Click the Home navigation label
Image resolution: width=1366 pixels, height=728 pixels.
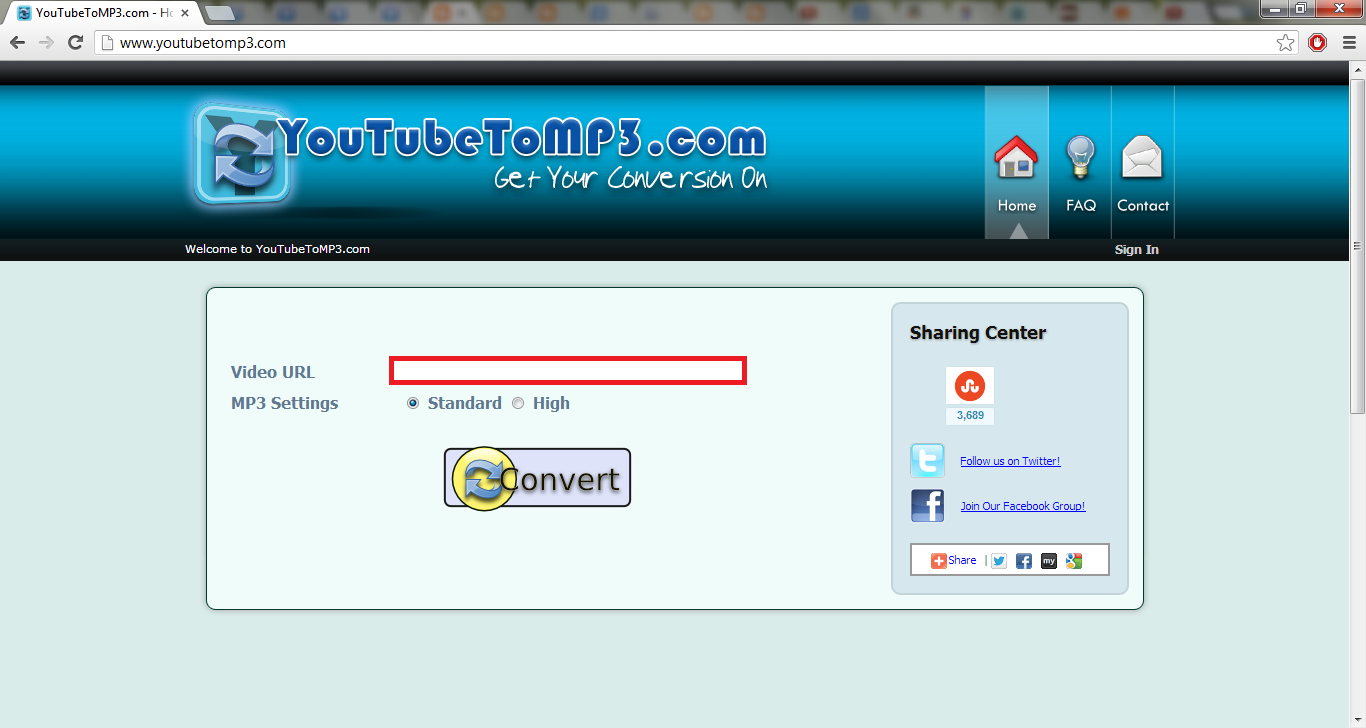[1017, 205]
